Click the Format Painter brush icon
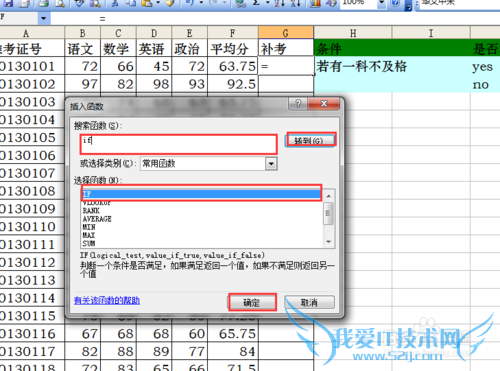500x371 pixels. coord(170,3)
